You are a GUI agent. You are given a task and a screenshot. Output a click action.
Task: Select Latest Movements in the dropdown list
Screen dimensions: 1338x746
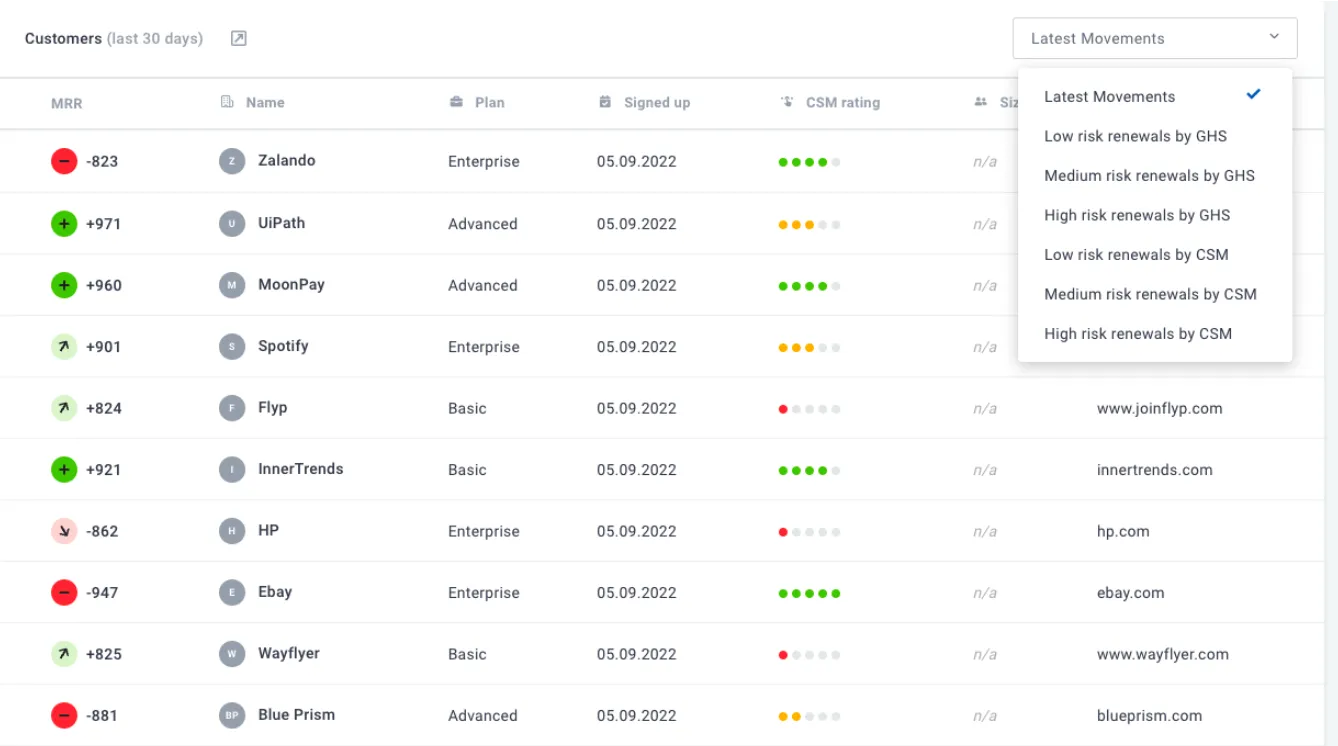(x=1155, y=97)
